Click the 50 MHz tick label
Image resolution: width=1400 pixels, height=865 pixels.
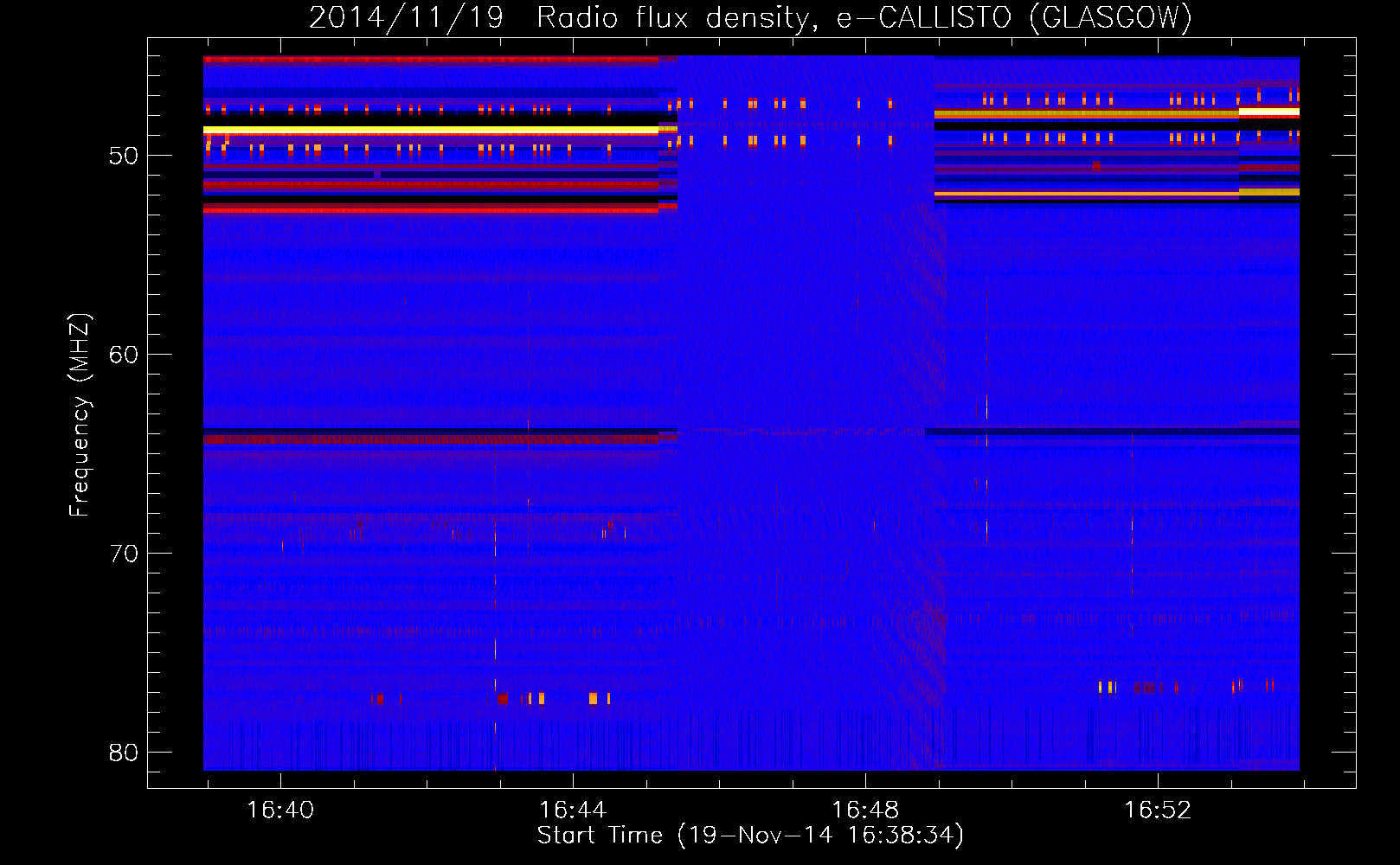(124, 157)
